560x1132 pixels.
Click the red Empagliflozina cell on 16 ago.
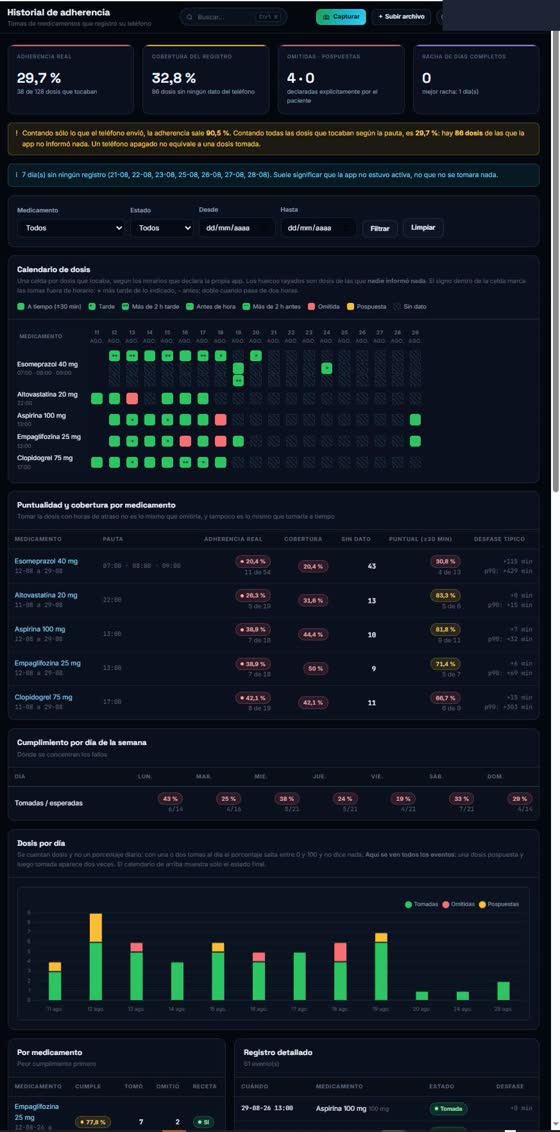pos(185,440)
